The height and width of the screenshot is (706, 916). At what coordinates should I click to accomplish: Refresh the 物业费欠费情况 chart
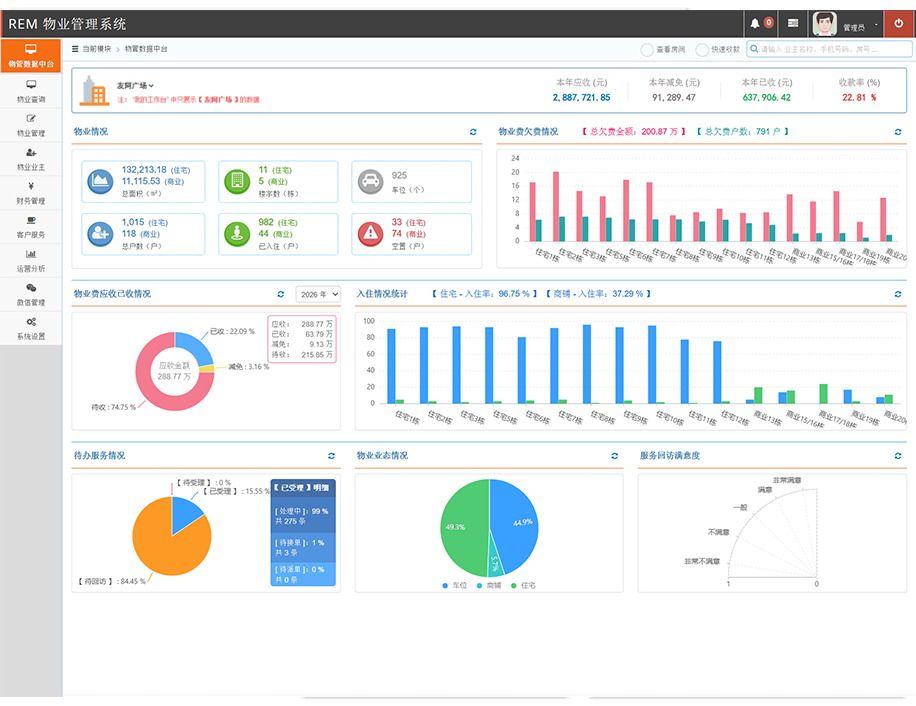click(x=898, y=132)
